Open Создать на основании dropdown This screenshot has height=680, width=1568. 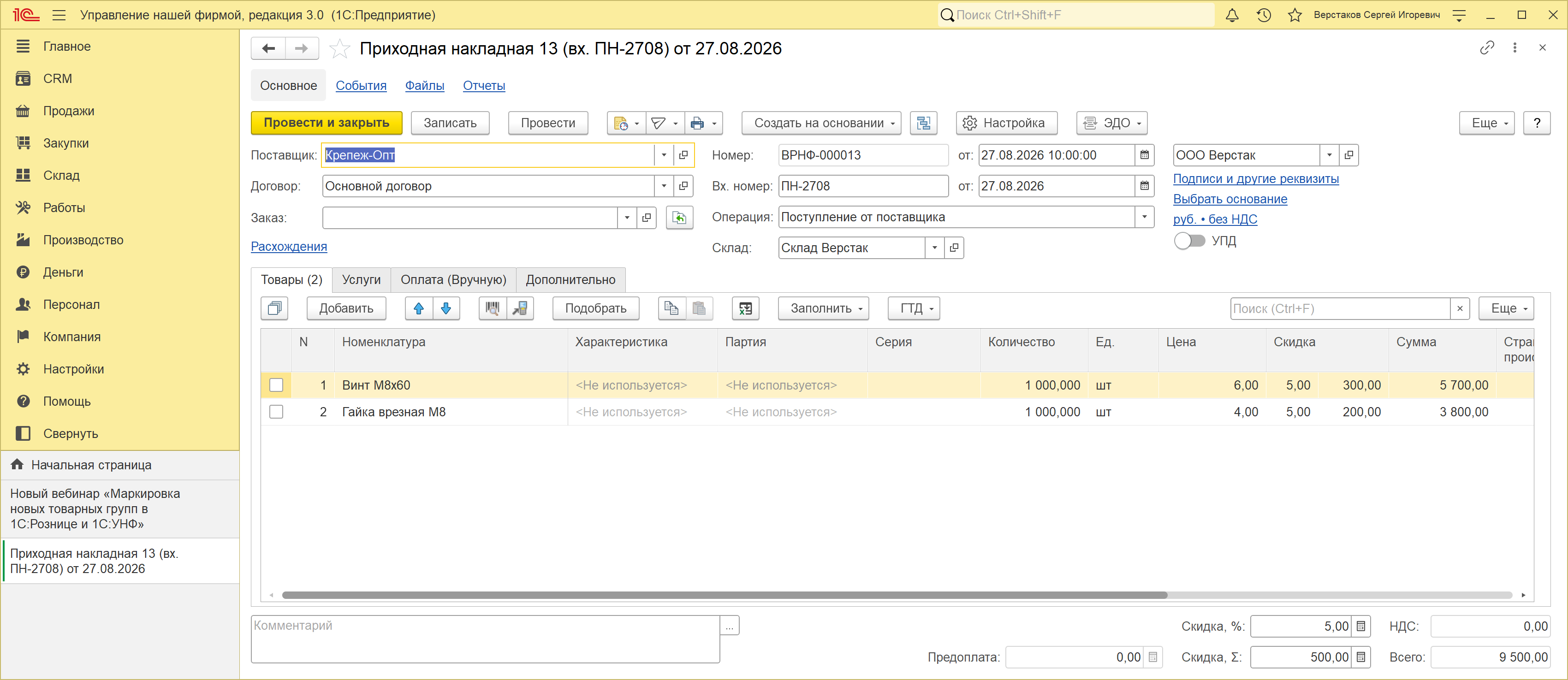click(x=821, y=123)
